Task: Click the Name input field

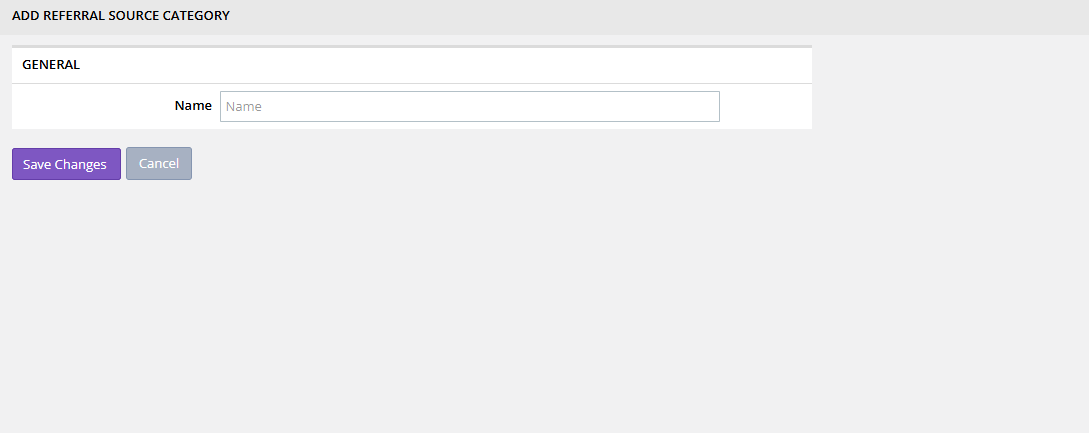Action: (x=469, y=106)
